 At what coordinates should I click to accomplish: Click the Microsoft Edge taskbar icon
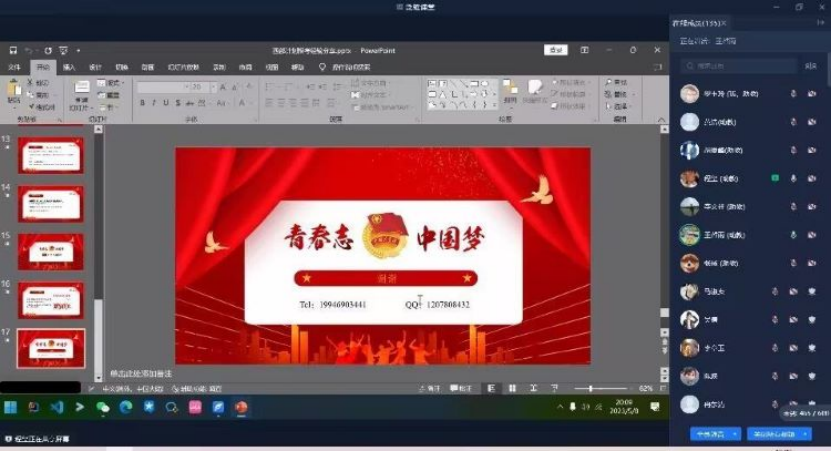tap(126, 407)
